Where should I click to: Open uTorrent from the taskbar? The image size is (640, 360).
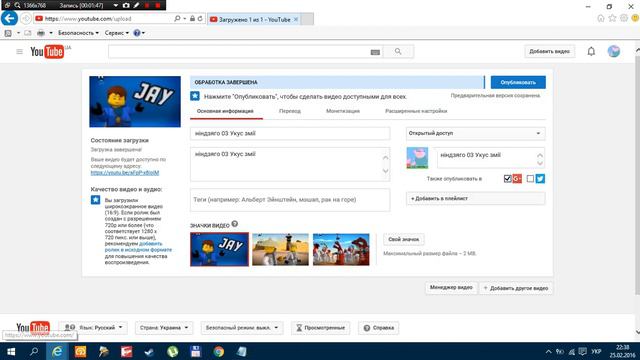[172, 351]
